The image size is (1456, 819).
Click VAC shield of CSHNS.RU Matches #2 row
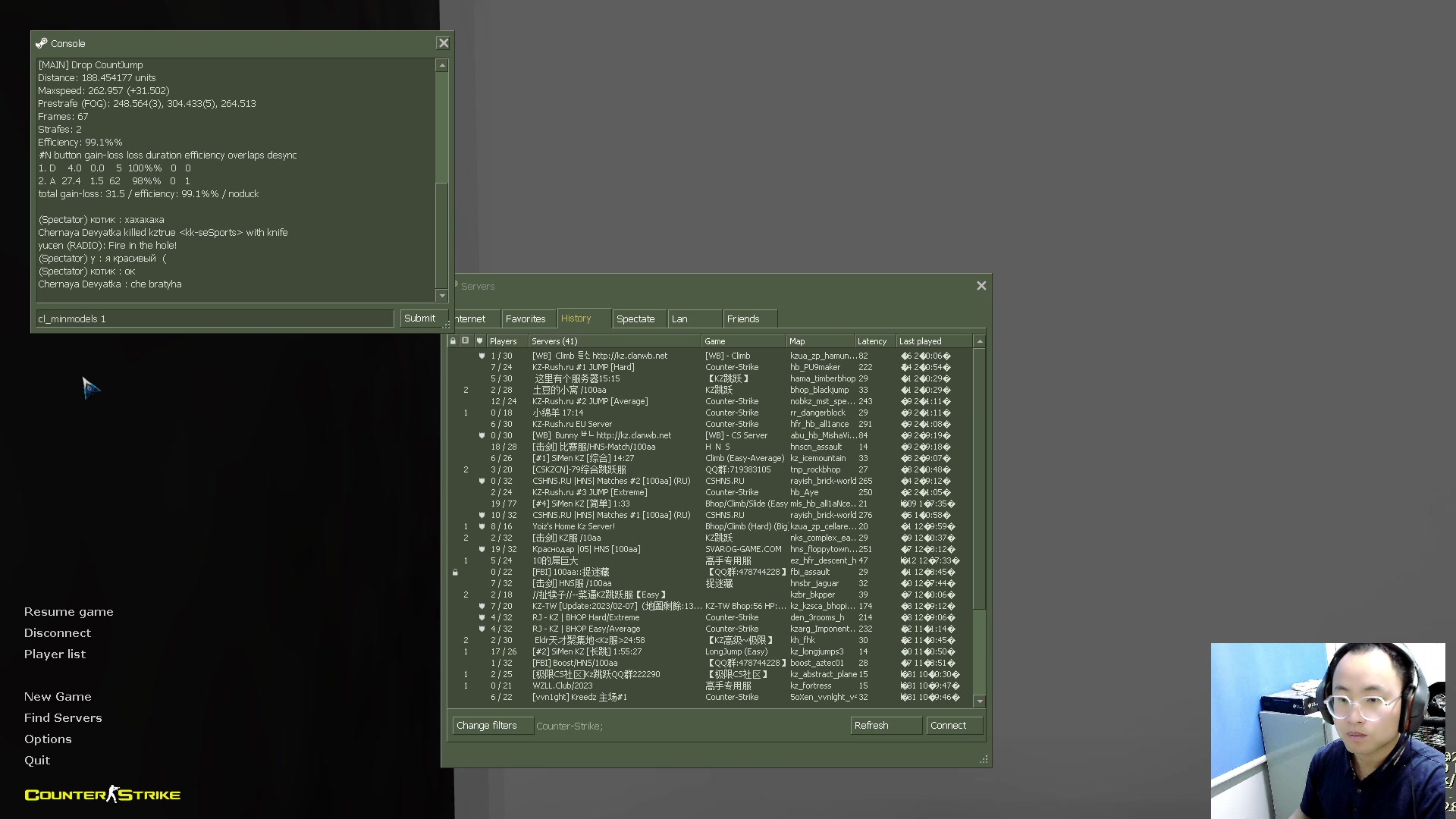[482, 481]
